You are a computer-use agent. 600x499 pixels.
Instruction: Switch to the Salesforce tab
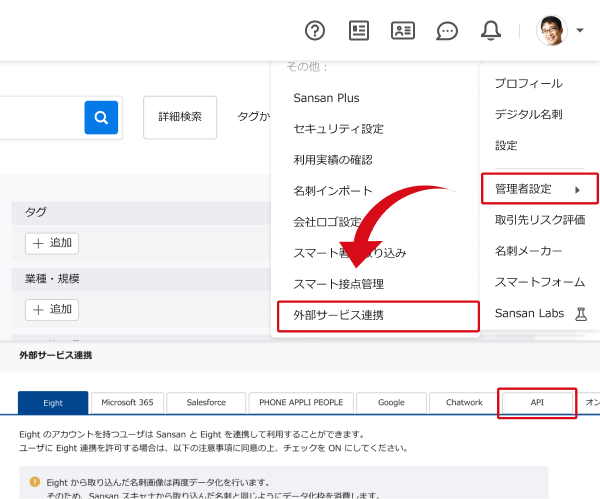pos(205,402)
